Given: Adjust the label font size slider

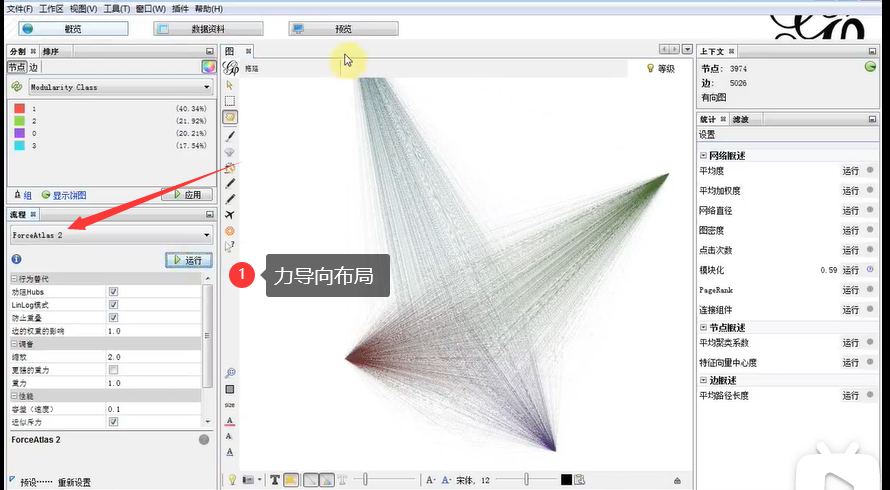Looking at the screenshot, I should tap(527, 480).
